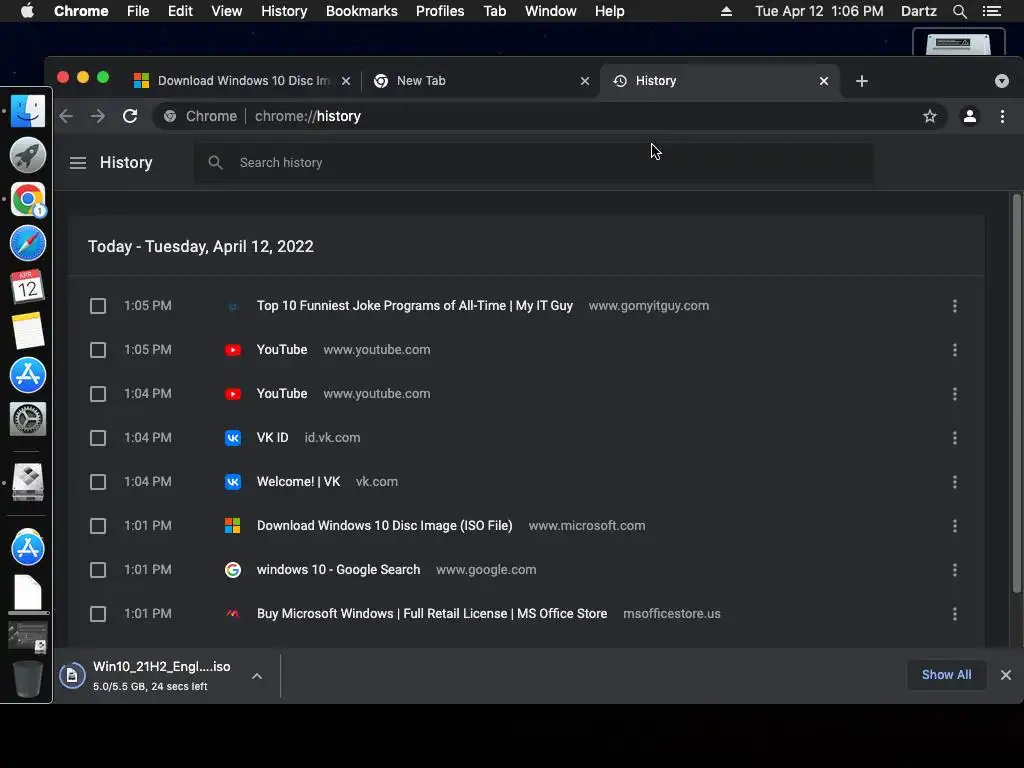Open the tab search dropdown arrow
The image size is (1024, 768).
(1001, 81)
